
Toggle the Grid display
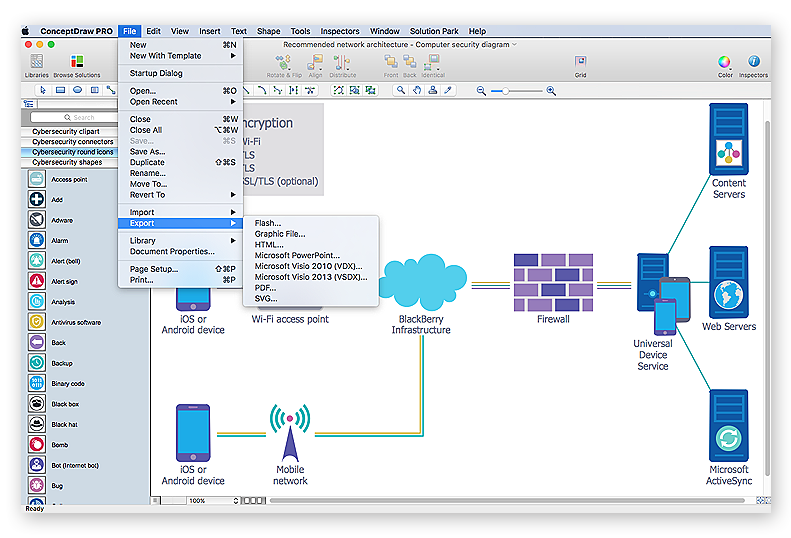[x=580, y=63]
